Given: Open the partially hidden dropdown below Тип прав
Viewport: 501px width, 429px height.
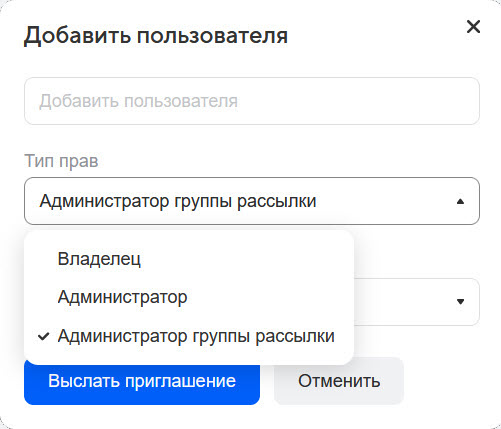Looking at the screenshot, I should [x=417, y=302].
